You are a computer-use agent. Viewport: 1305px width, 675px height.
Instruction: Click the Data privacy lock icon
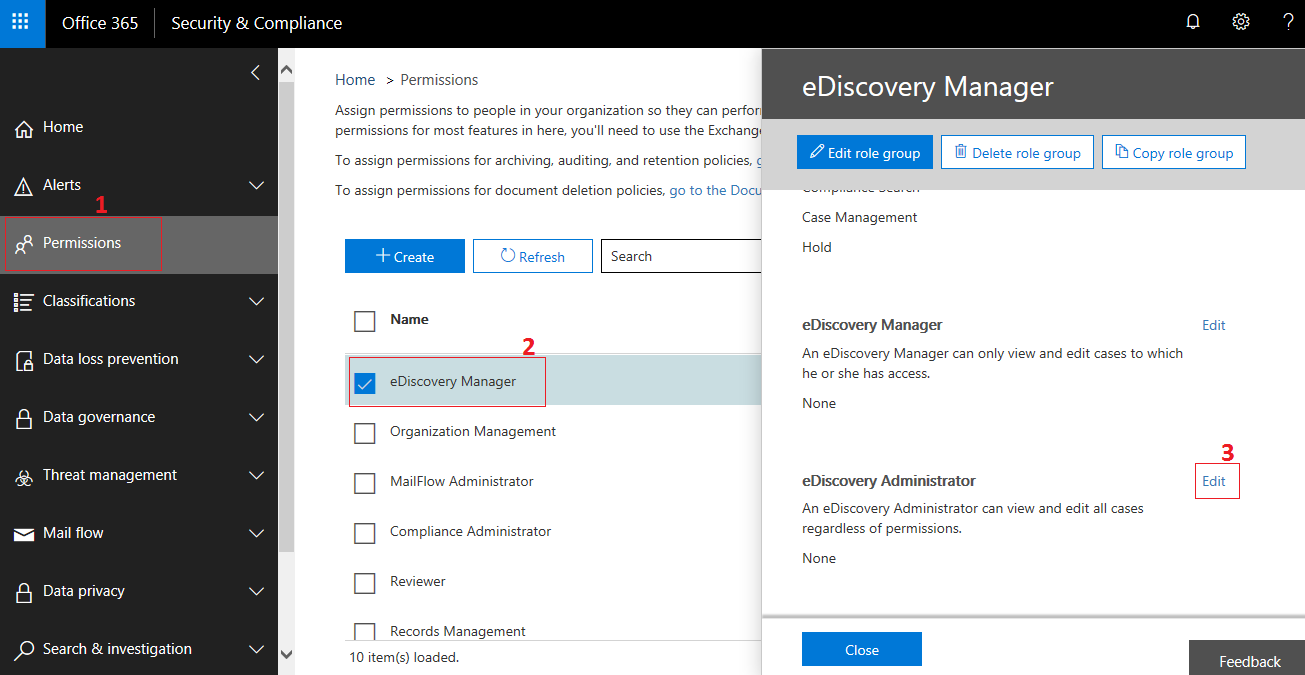point(24,592)
